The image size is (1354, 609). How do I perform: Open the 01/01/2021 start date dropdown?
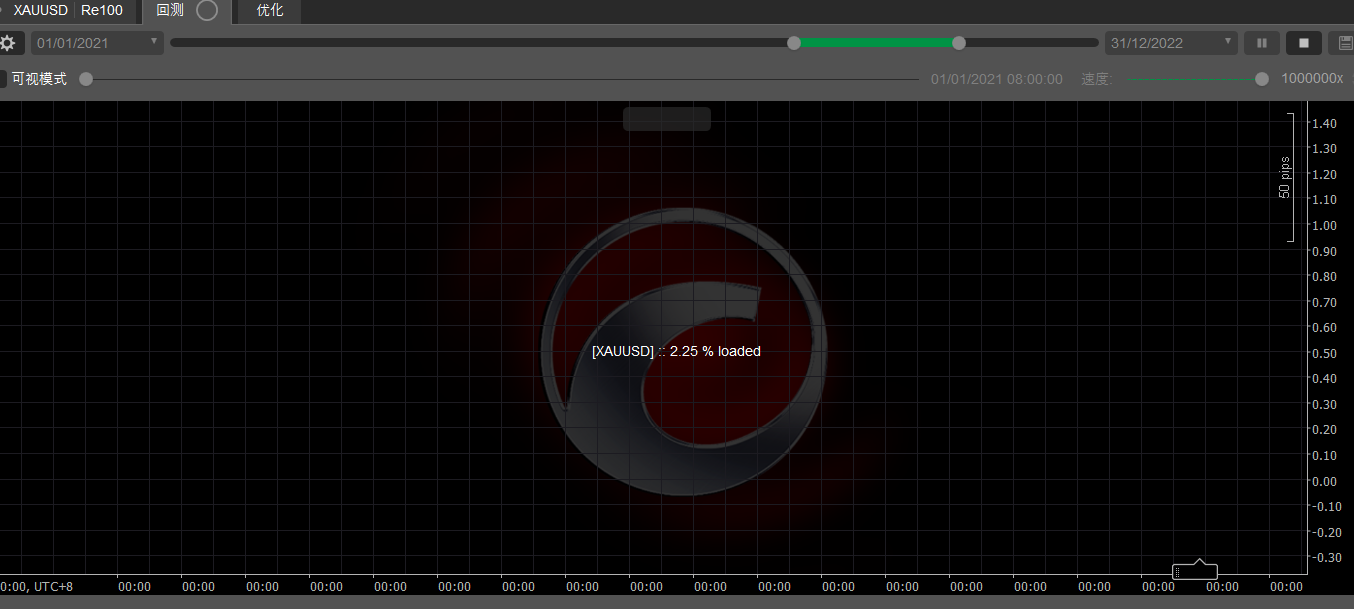click(x=97, y=43)
